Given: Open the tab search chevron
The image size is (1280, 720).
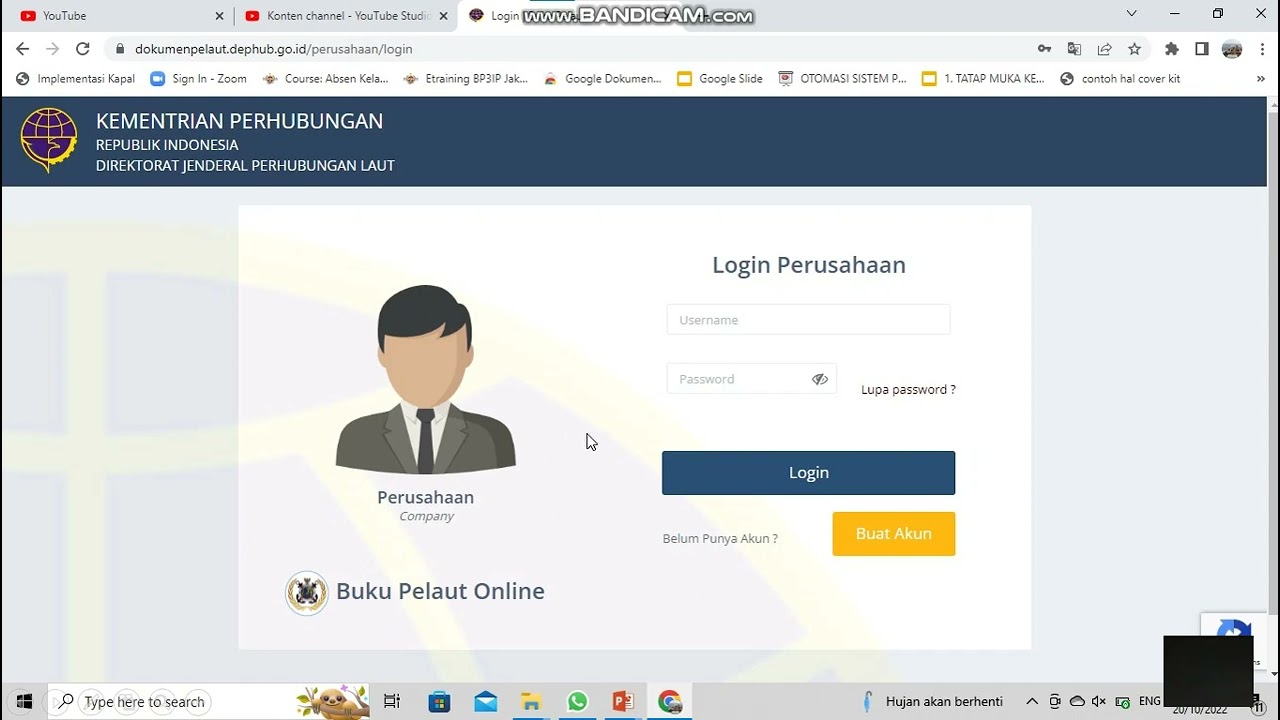Looking at the screenshot, I should (1132, 14).
